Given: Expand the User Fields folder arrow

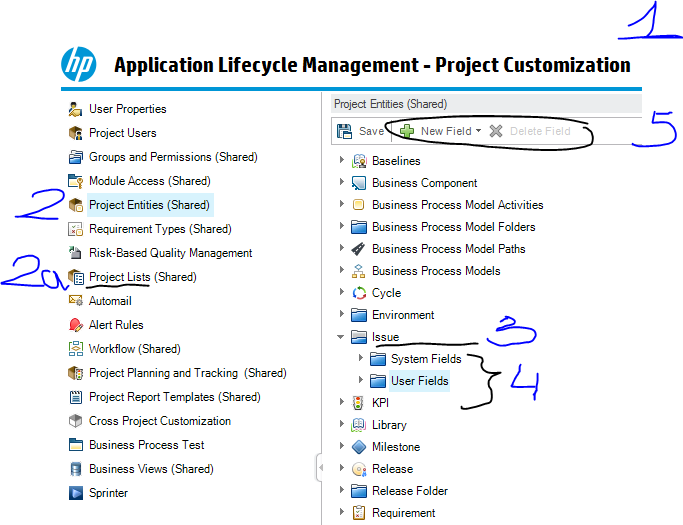Looking at the screenshot, I should click(360, 381).
